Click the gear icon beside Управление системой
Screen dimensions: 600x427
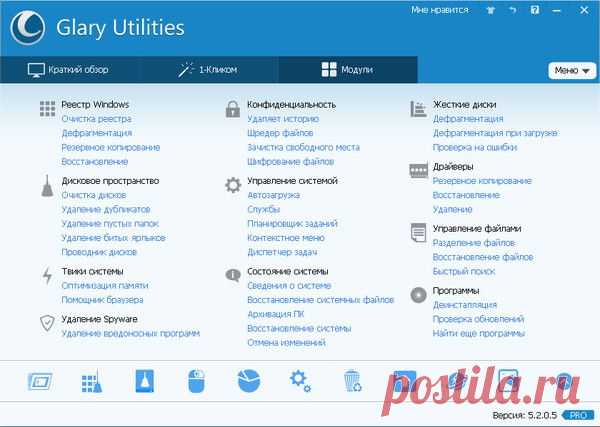click(x=233, y=185)
